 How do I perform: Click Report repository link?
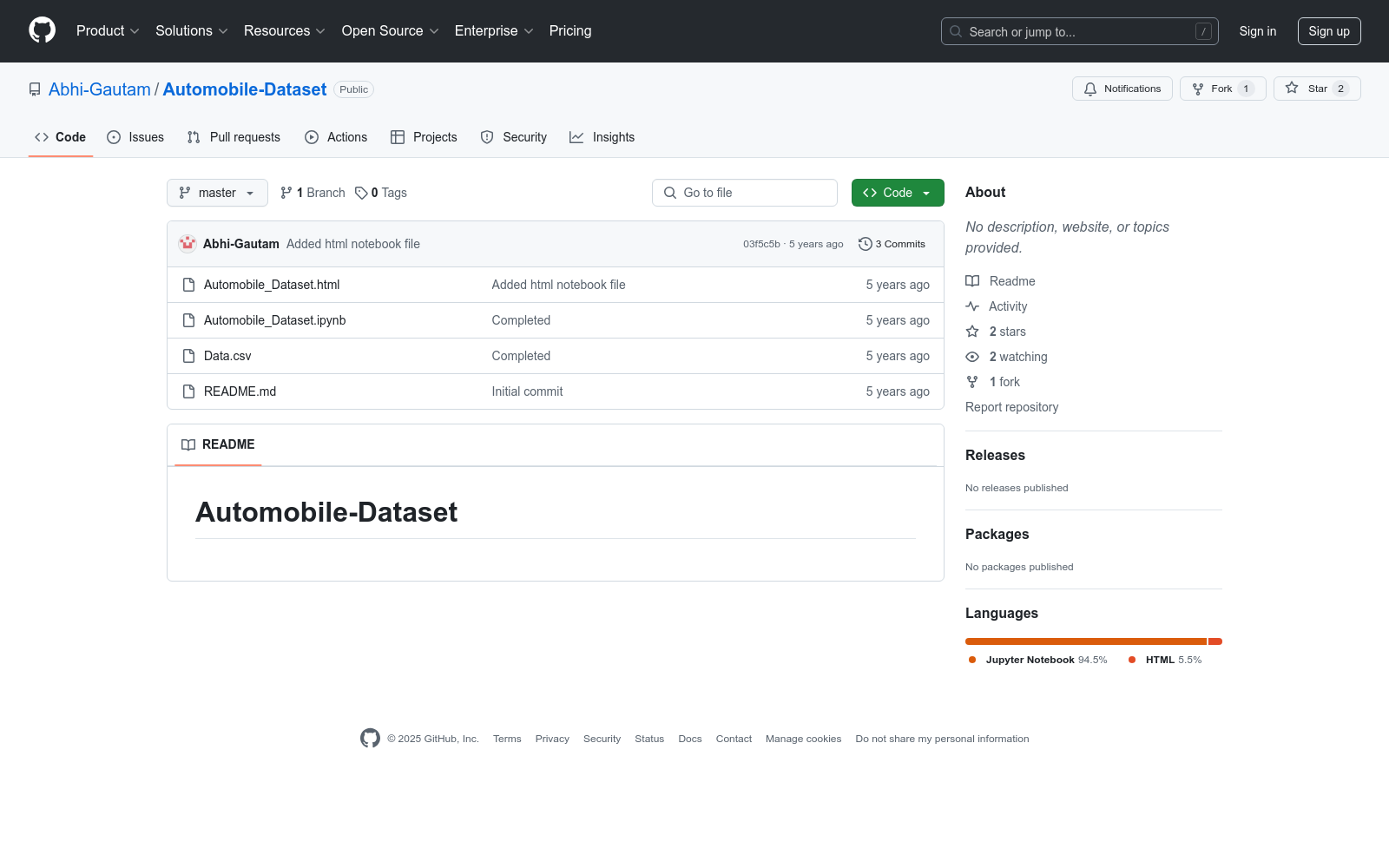click(x=1012, y=407)
